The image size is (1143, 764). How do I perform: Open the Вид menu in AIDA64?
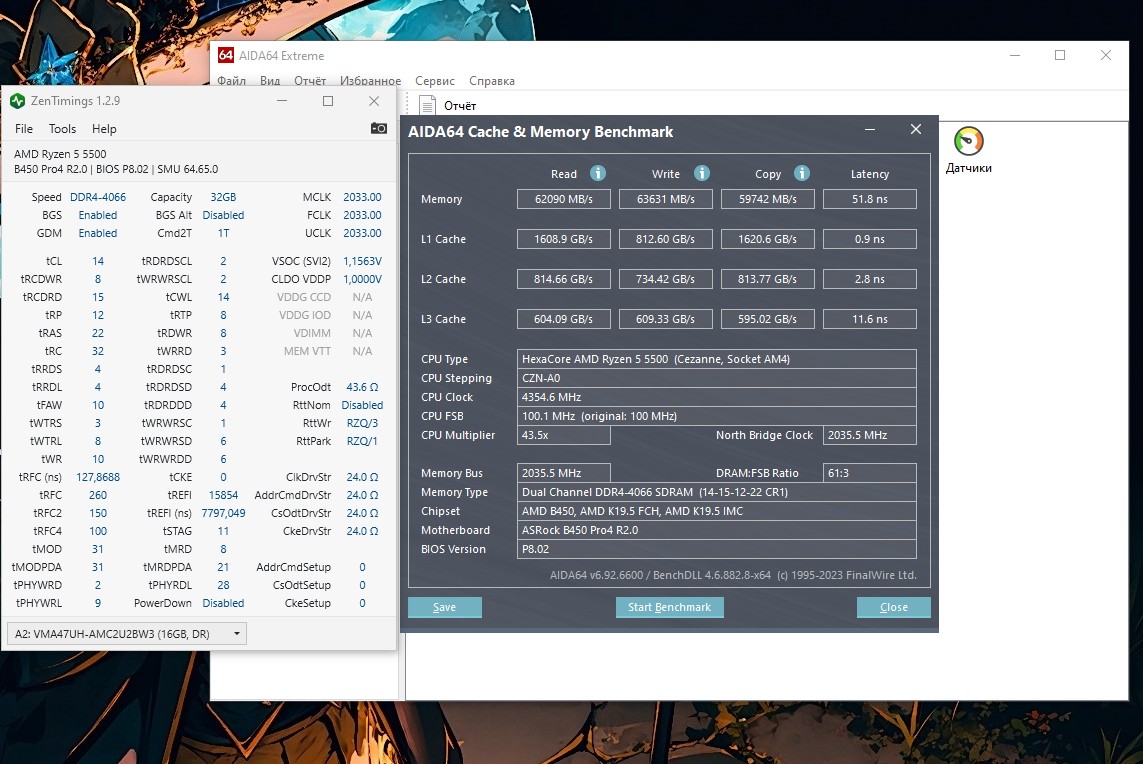click(x=270, y=80)
